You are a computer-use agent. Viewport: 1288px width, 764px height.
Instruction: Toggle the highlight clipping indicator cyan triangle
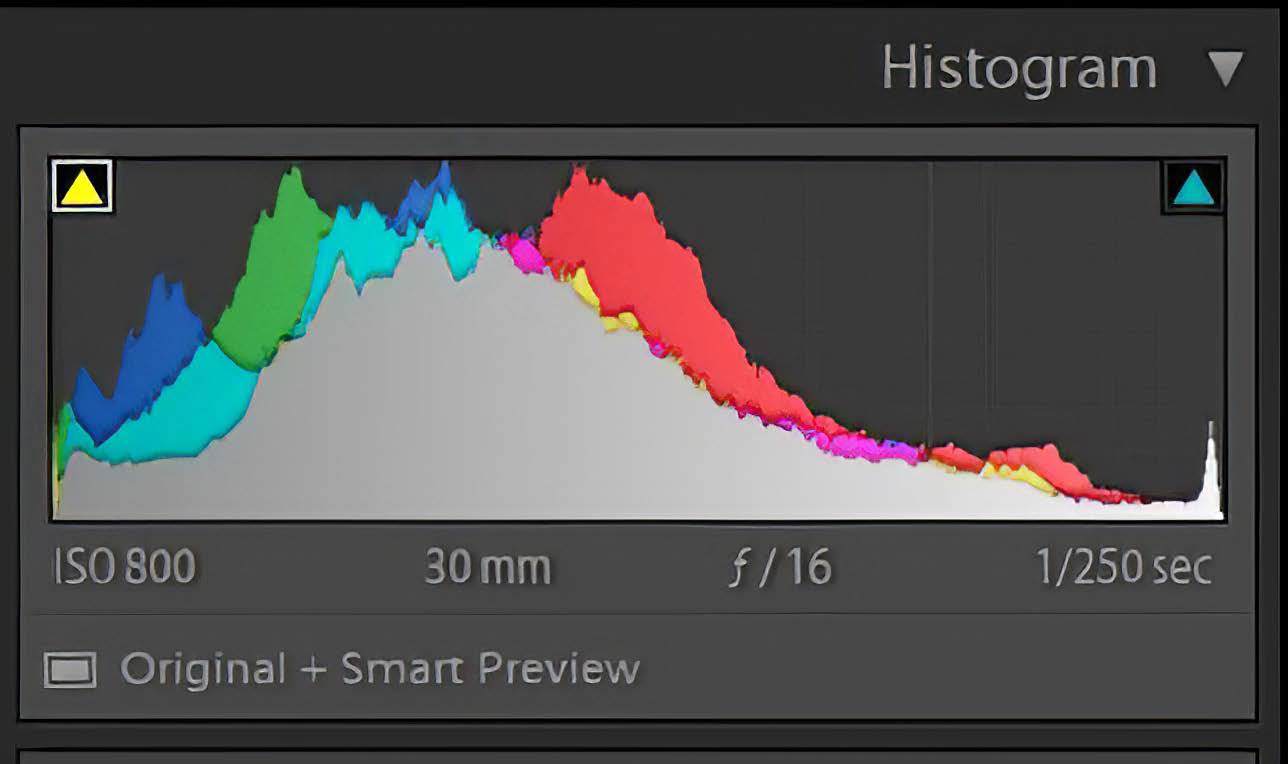tap(1194, 188)
